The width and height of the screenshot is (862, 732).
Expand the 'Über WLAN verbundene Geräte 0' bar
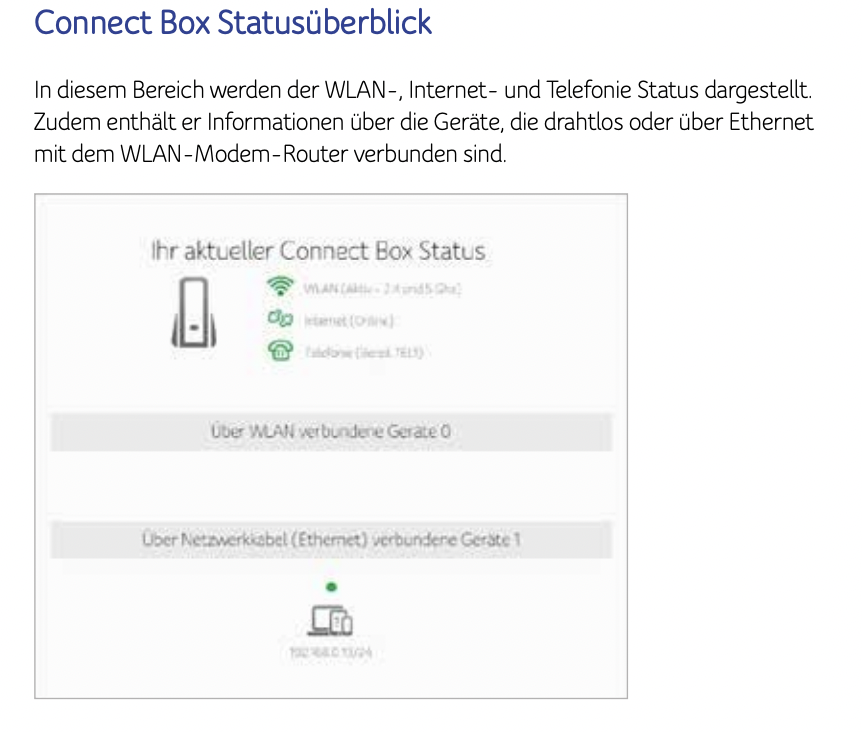point(331,432)
